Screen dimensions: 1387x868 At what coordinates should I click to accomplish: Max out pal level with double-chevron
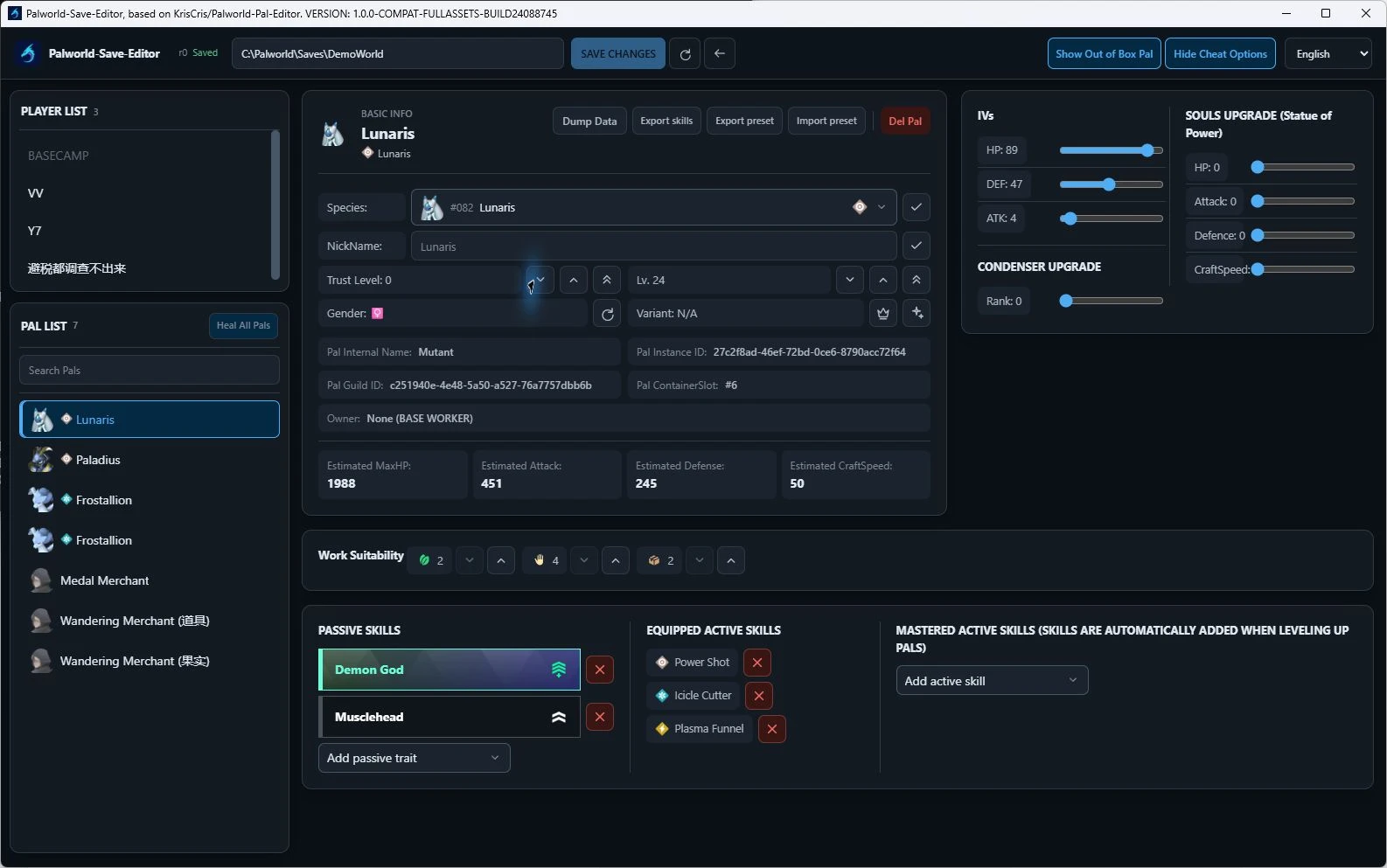[x=917, y=280]
